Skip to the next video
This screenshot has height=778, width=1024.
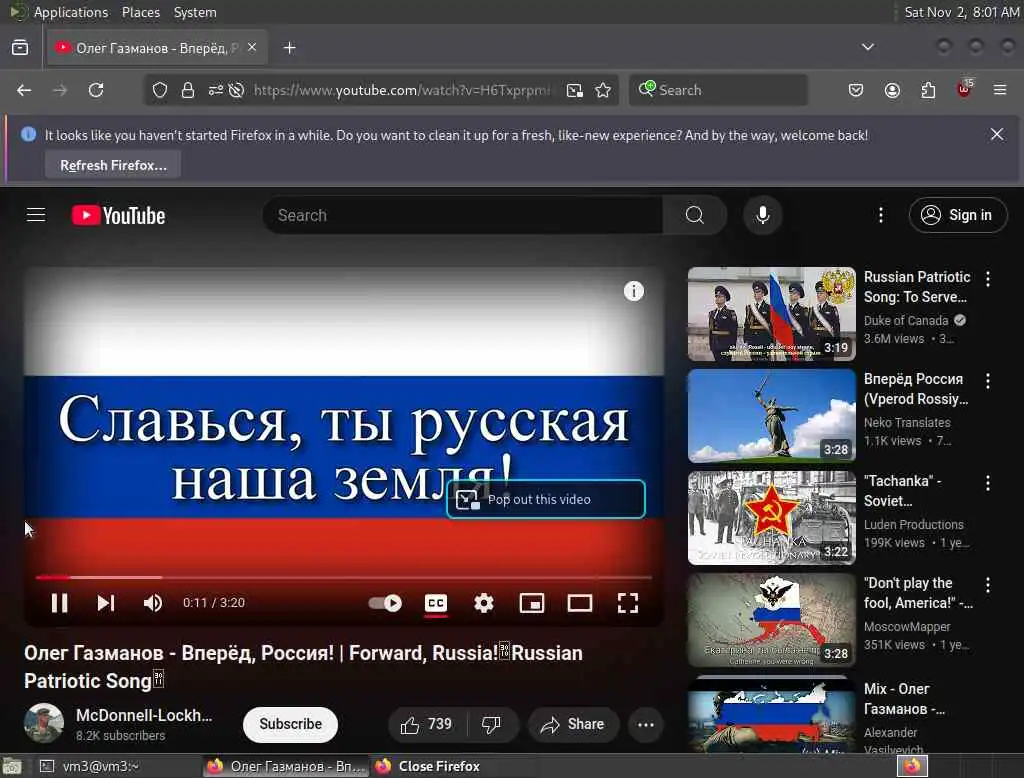click(x=106, y=603)
